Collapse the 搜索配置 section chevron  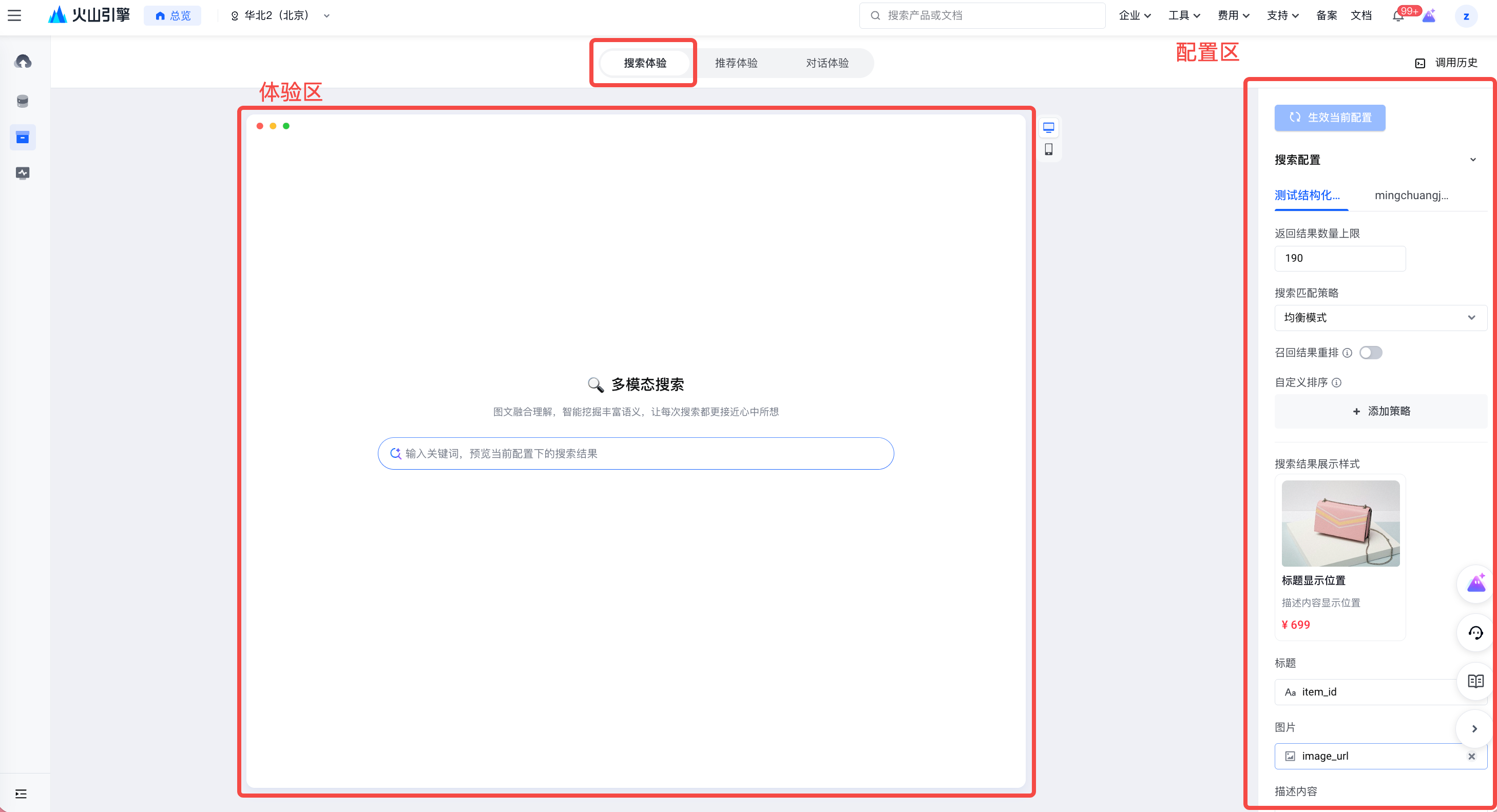[x=1472, y=160]
